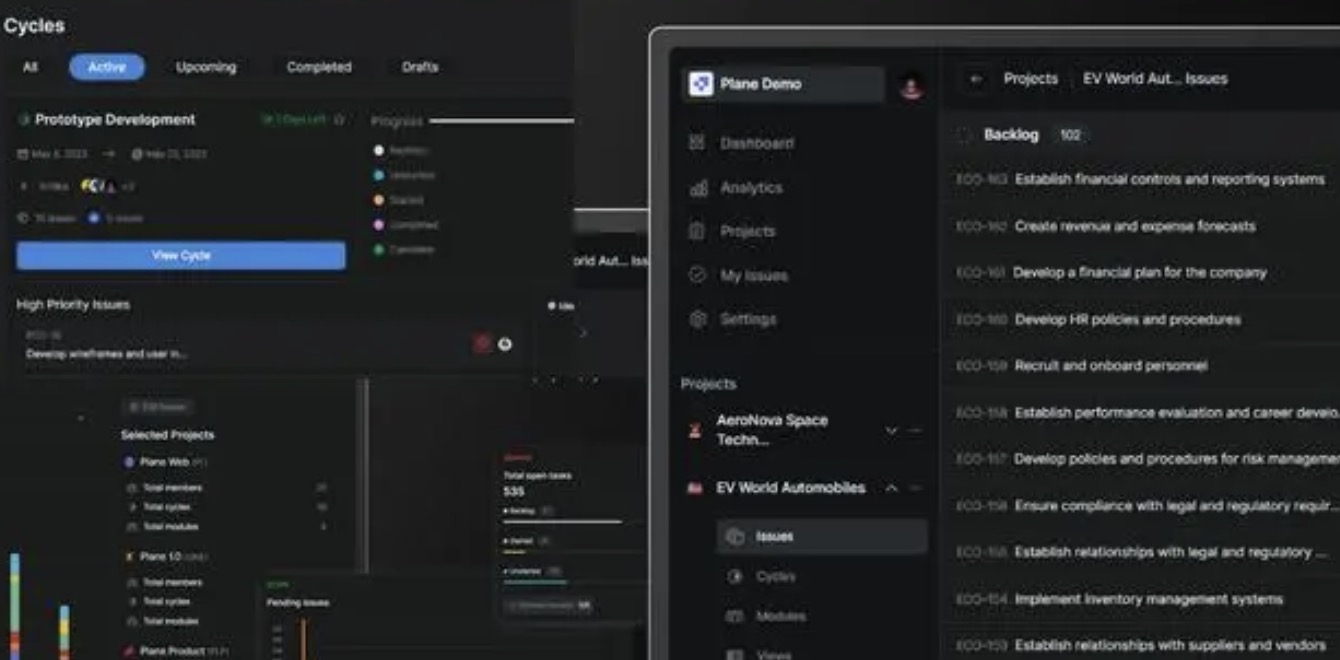This screenshot has width=1340, height=660.
Task: Click the Plane Demo workspace logo icon
Action: point(701,84)
